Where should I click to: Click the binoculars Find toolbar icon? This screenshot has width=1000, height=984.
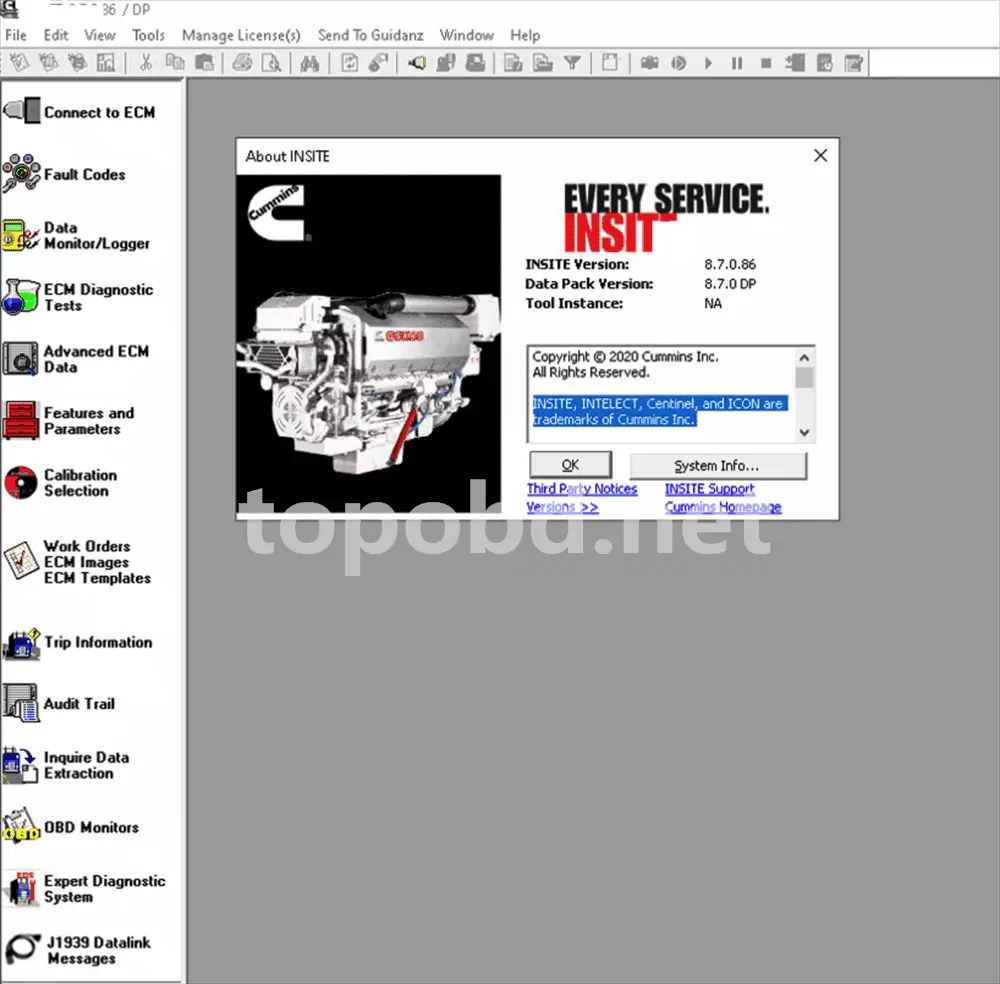pyautogui.click(x=309, y=63)
